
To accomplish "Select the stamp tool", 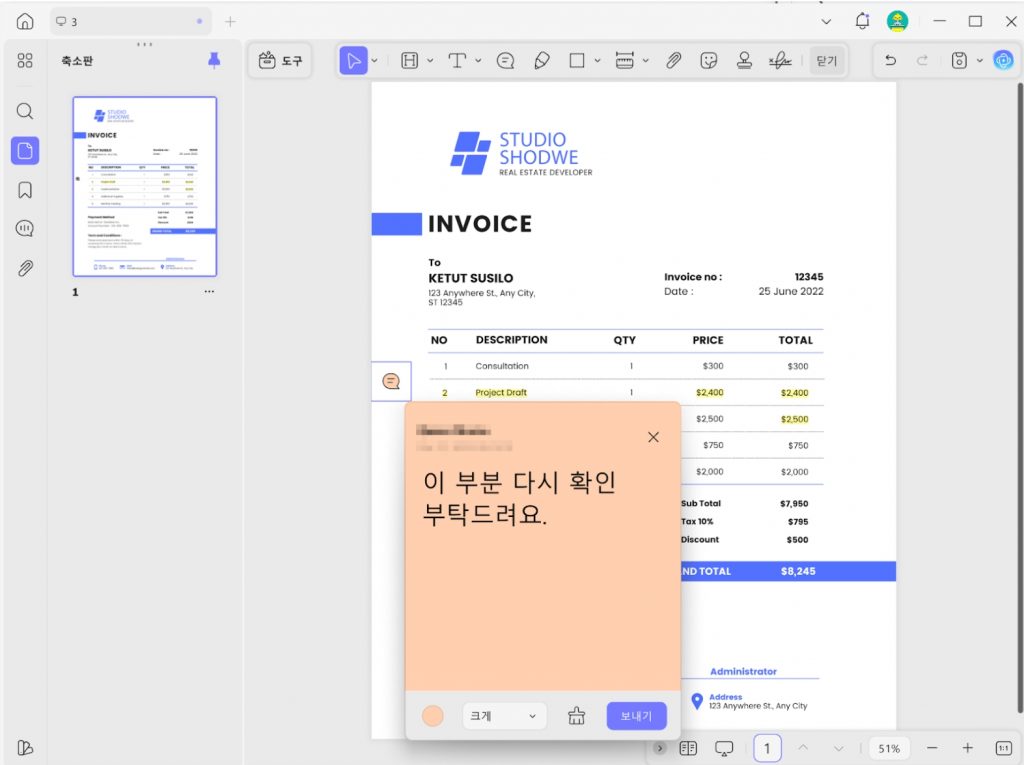I will (x=744, y=61).
